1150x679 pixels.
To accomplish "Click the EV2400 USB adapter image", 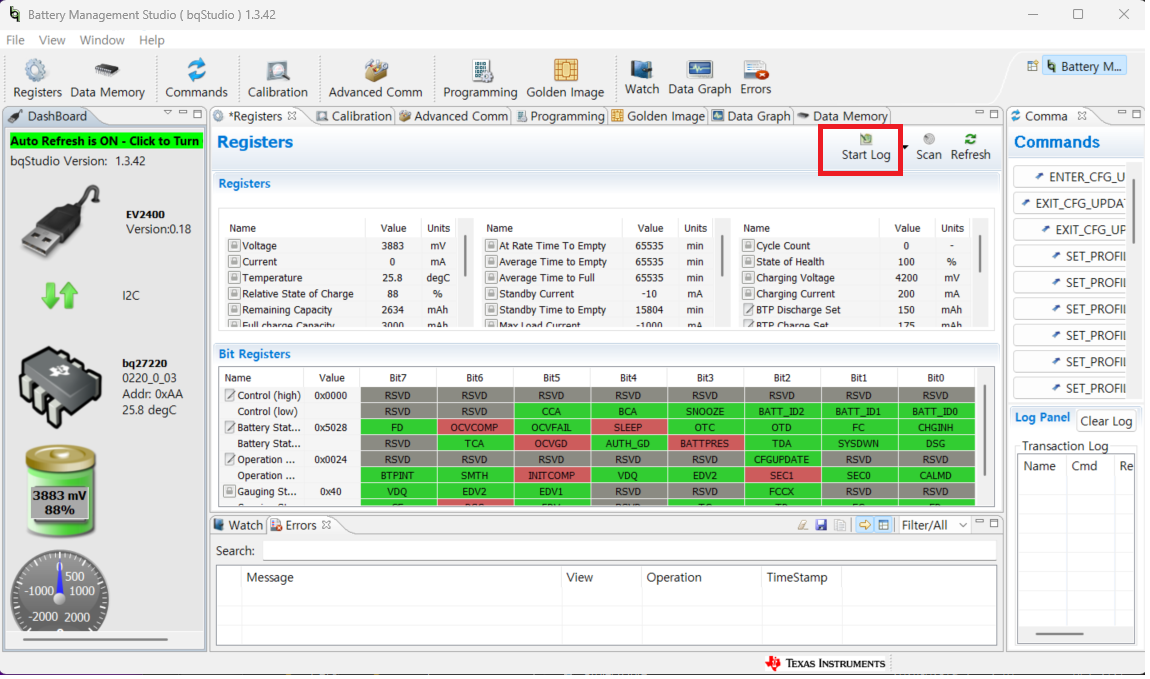I will [61, 220].
